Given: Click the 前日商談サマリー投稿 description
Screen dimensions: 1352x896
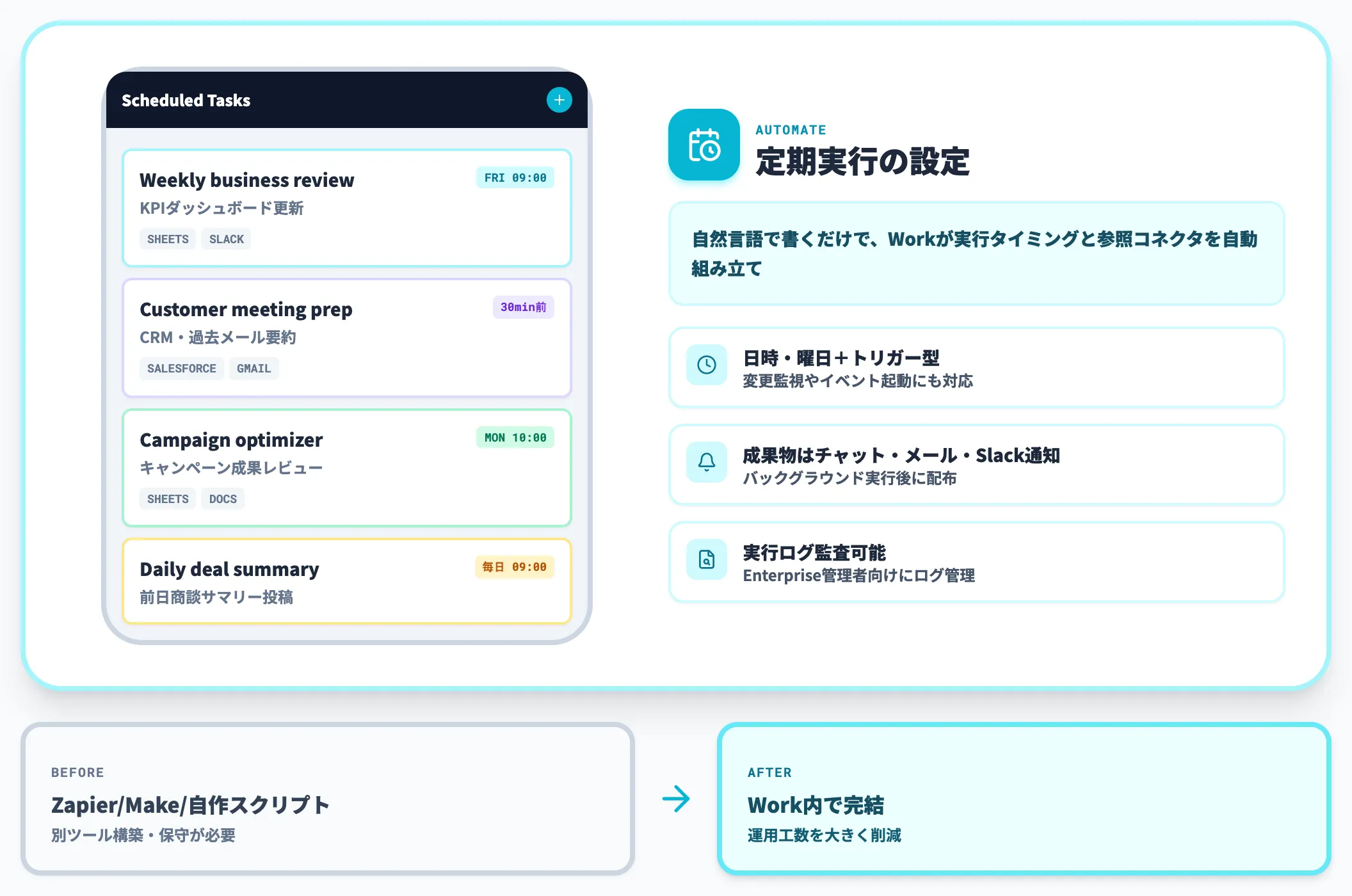Looking at the screenshot, I should coord(216,598).
